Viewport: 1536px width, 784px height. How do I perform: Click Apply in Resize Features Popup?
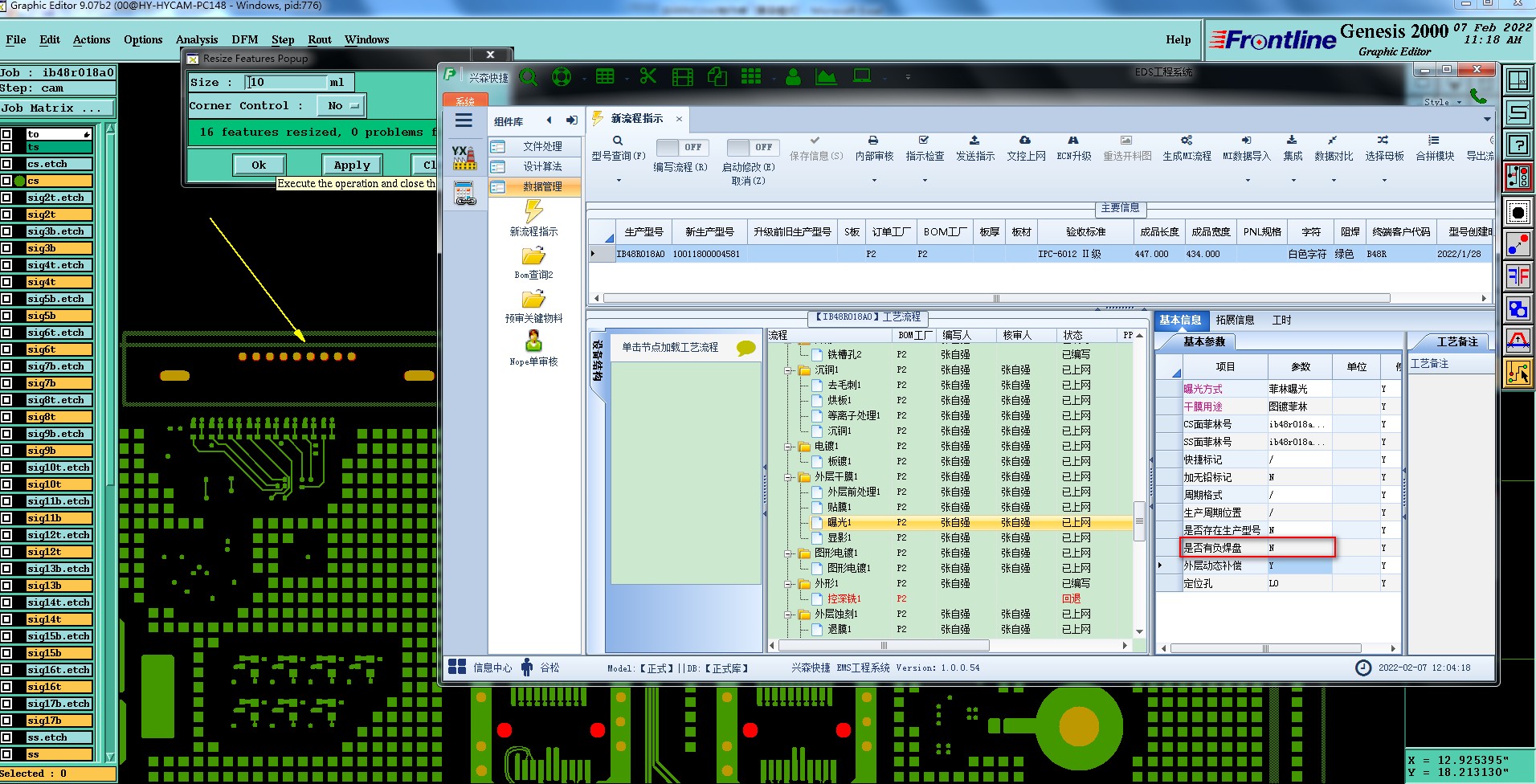352,165
